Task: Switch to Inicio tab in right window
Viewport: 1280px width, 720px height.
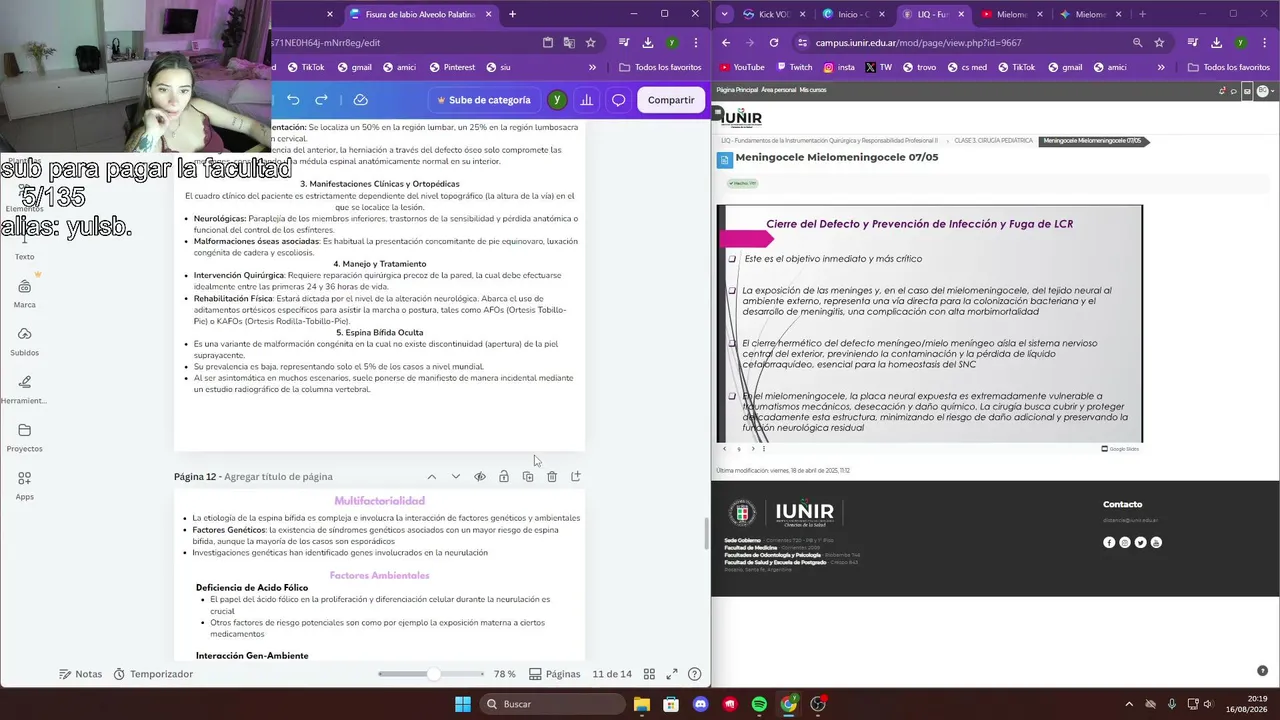Action: [853, 14]
